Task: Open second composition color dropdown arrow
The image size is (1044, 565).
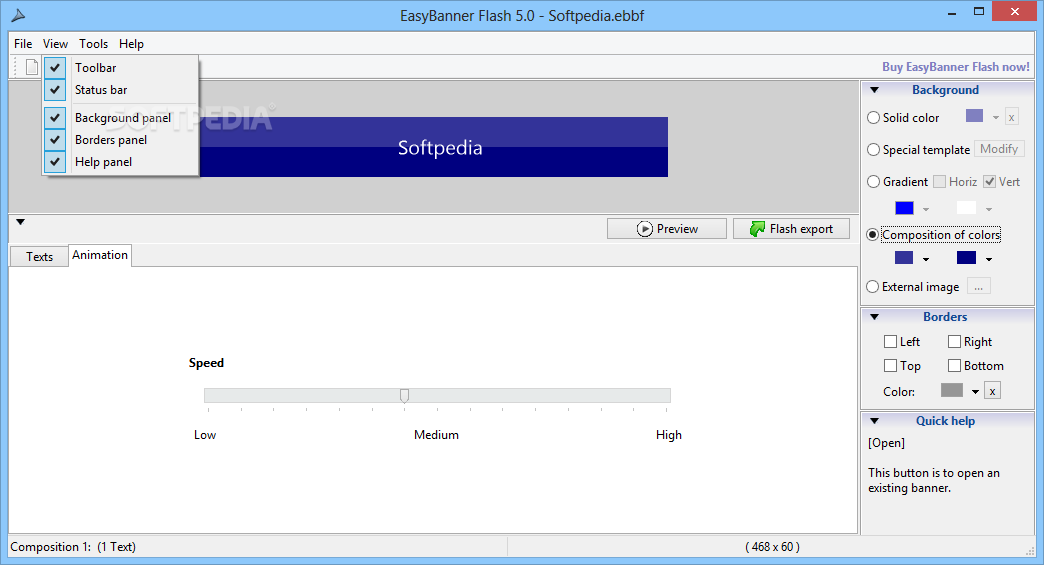Action: click(x=989, y=260)
